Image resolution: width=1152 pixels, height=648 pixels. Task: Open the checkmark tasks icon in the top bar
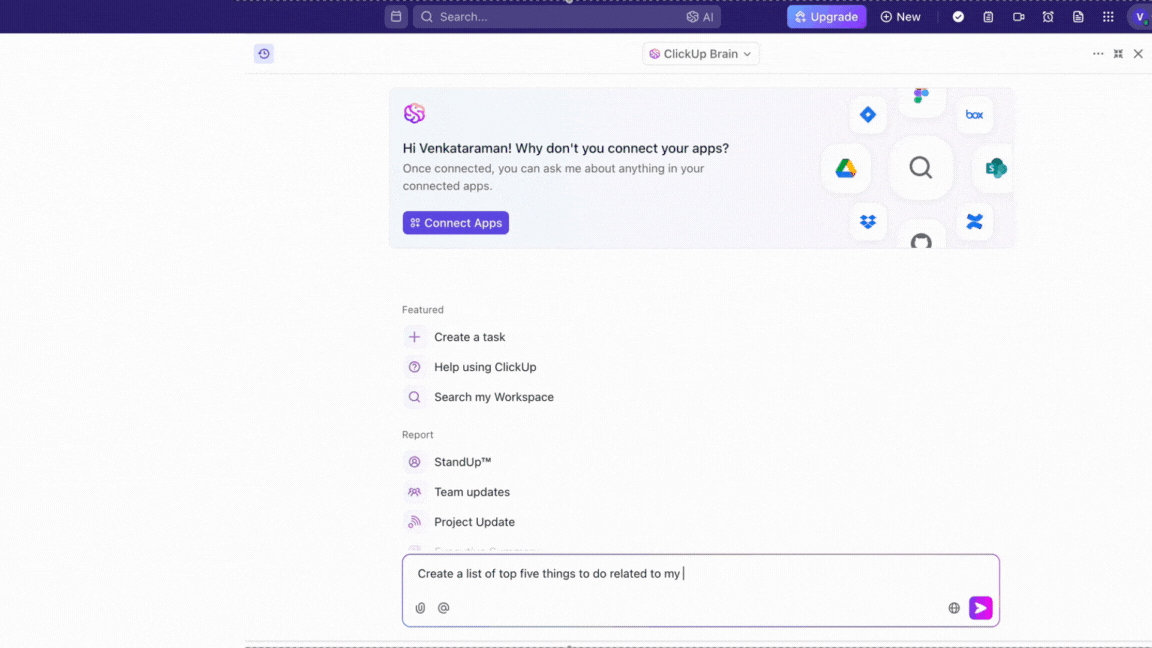click(958, 16)
